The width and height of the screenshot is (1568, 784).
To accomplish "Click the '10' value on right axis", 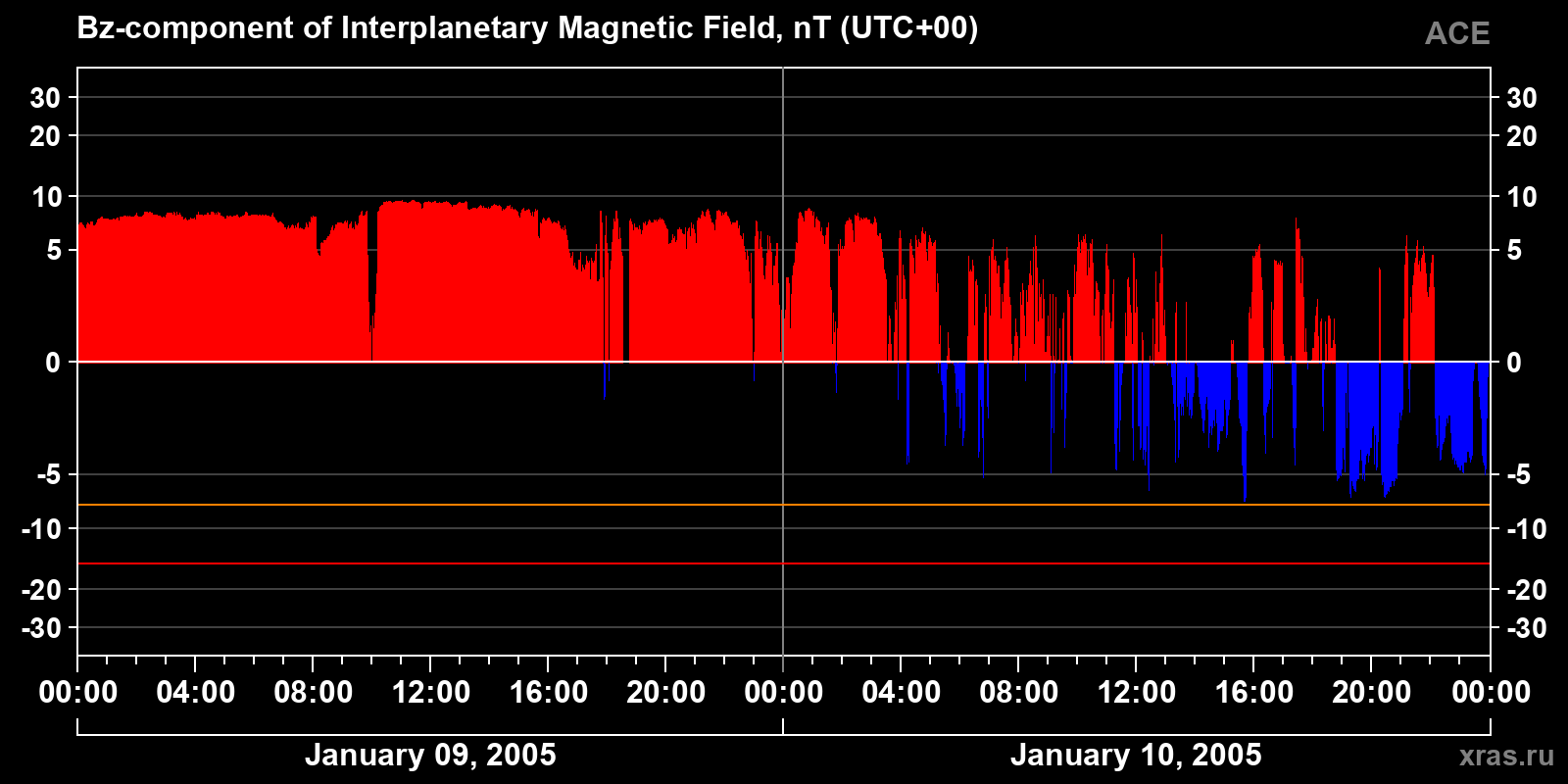I will [1521, 197].
